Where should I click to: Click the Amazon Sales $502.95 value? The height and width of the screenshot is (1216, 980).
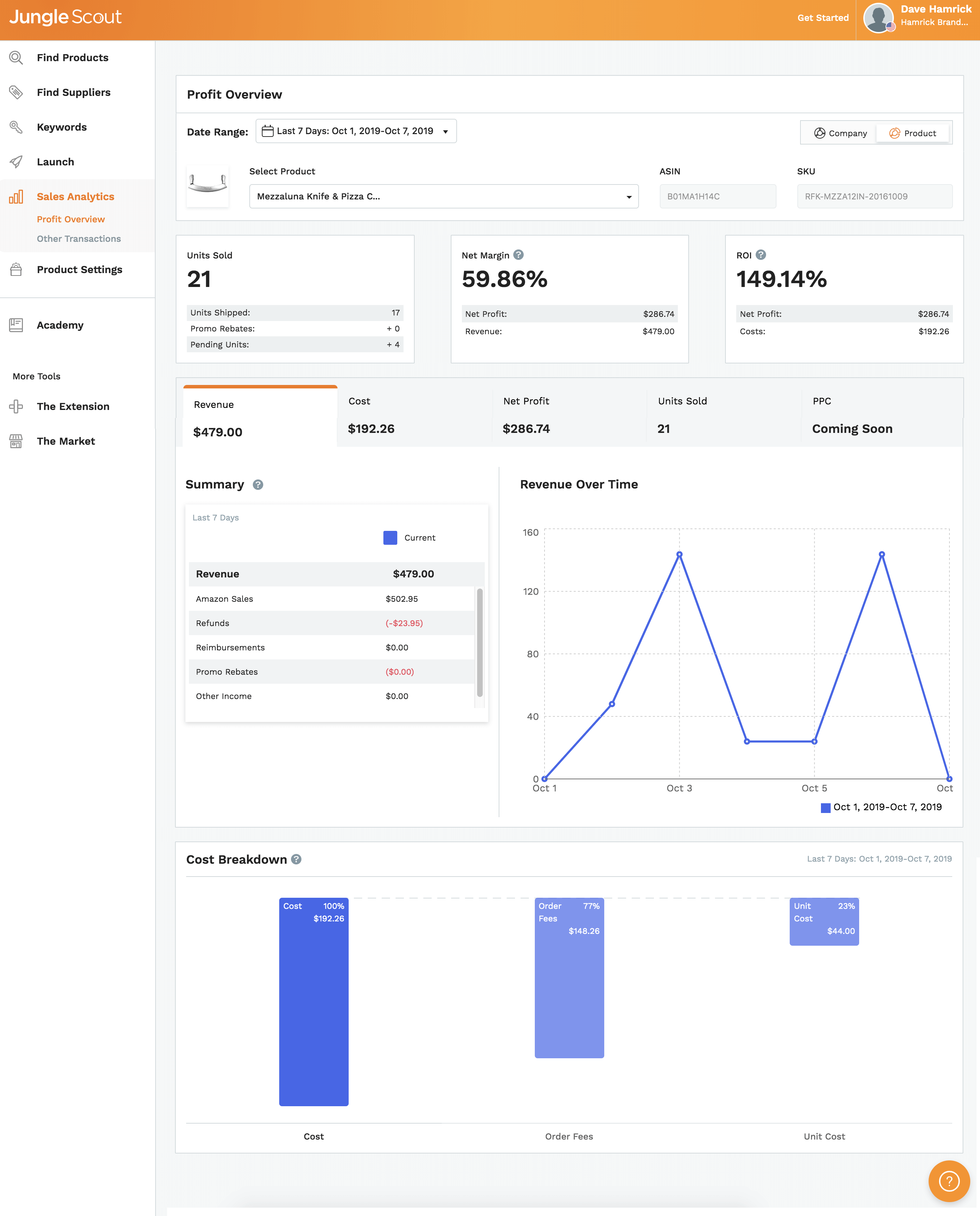401,599
